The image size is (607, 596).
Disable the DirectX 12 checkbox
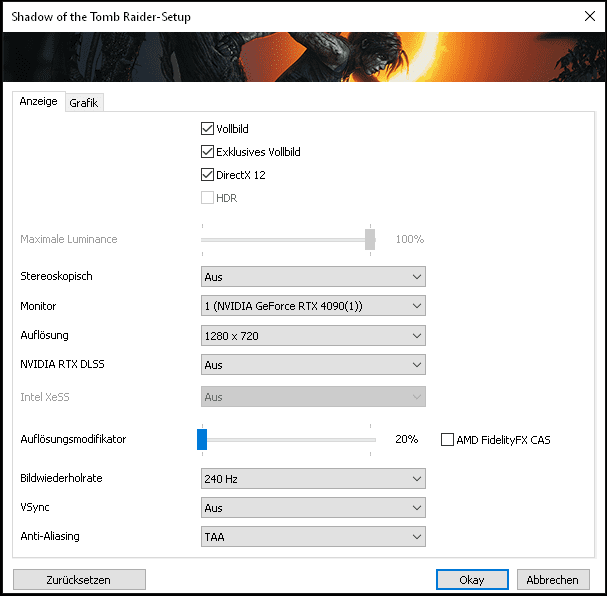pos(208,175)
